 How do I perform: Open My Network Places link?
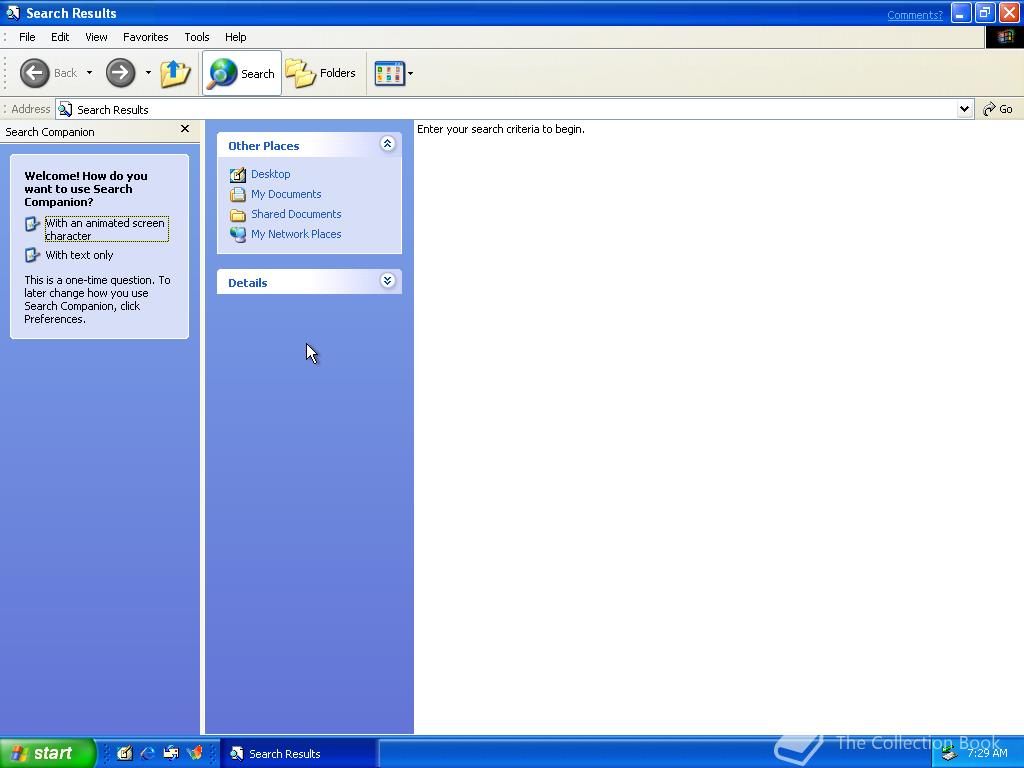click(x=296, y=234)
